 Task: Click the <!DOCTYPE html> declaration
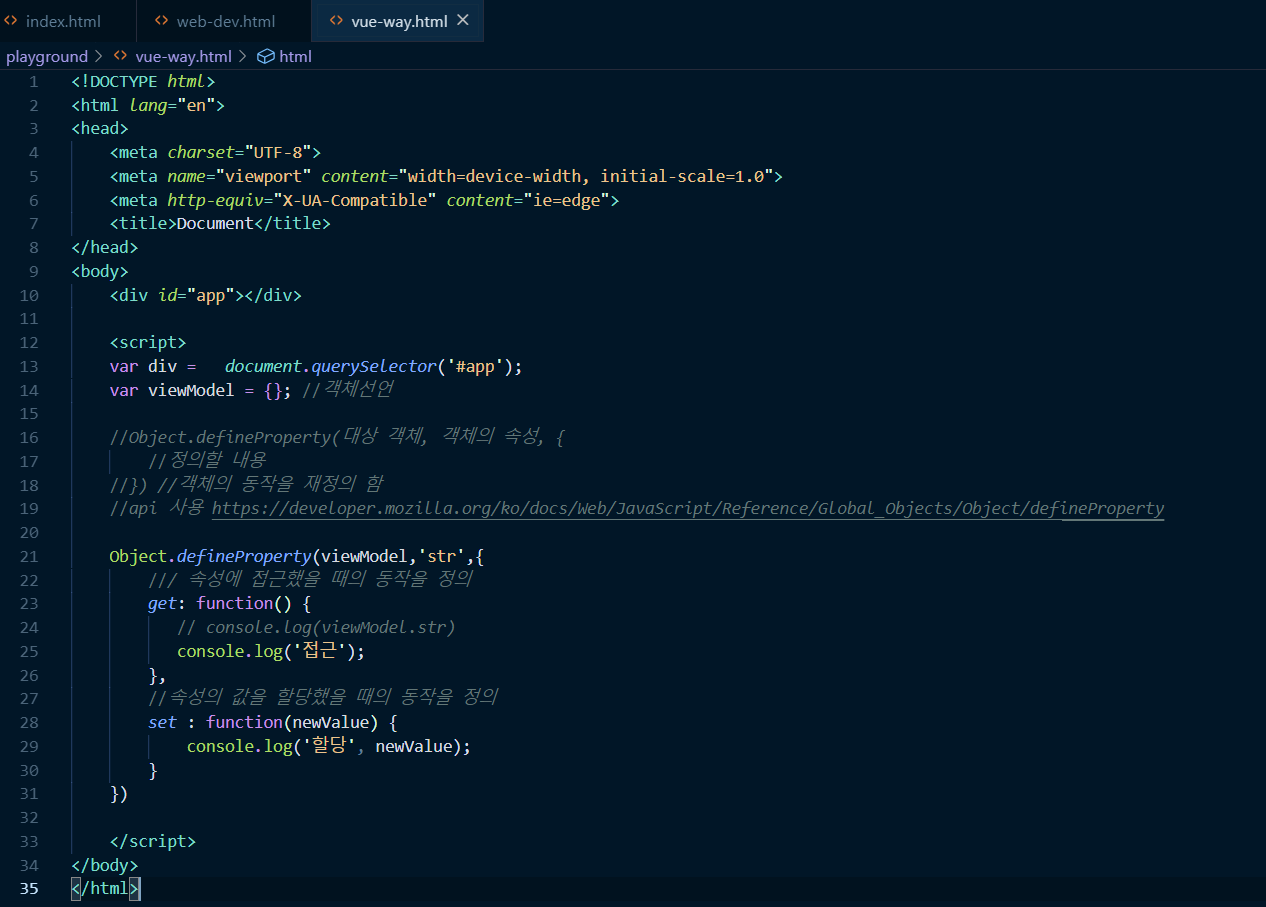tap(143, 81)
